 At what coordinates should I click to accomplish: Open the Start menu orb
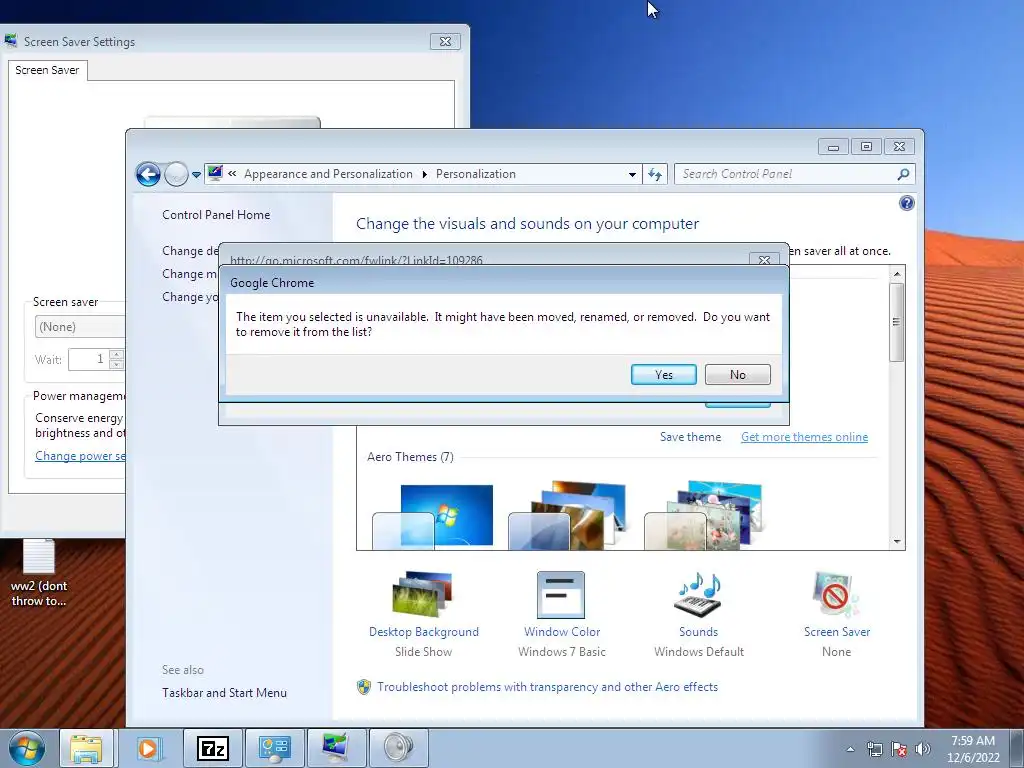coord(26,748)
